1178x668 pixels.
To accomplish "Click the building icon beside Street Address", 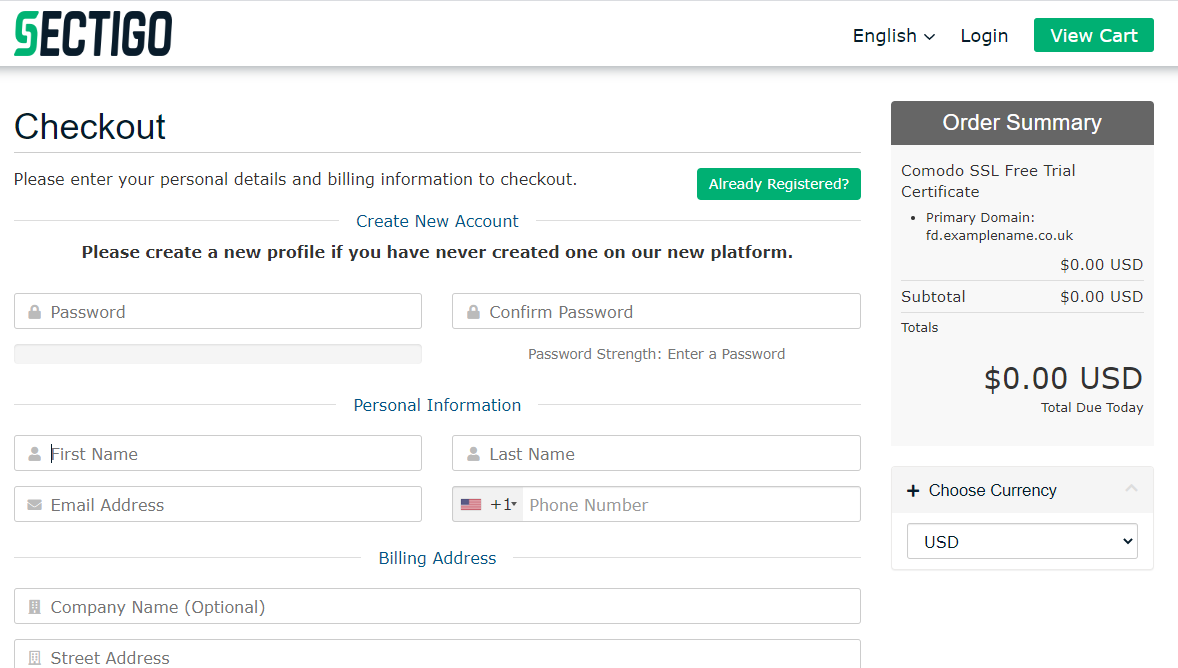I will point(35,657).
